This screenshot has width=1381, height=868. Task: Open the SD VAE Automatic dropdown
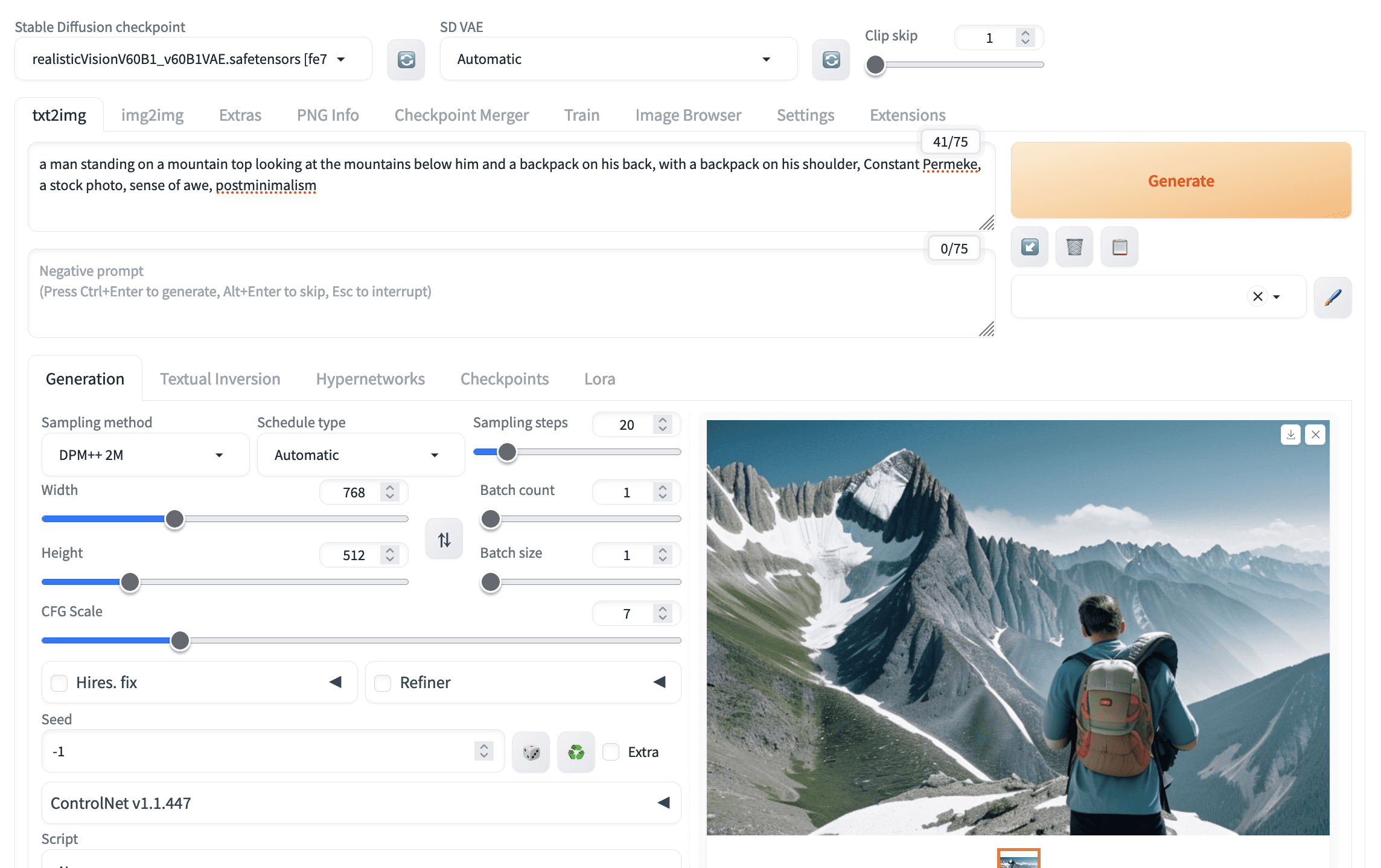[619, 59]
